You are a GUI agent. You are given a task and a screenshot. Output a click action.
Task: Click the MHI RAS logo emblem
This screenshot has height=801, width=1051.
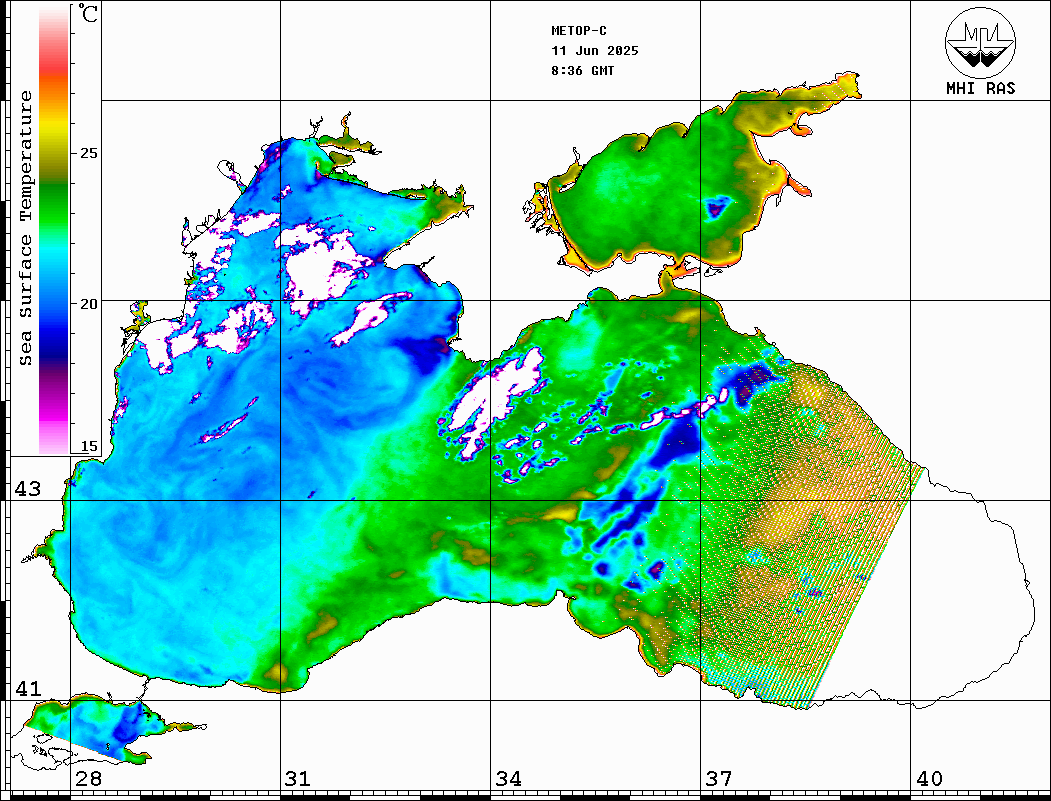(x=981, y=42)
